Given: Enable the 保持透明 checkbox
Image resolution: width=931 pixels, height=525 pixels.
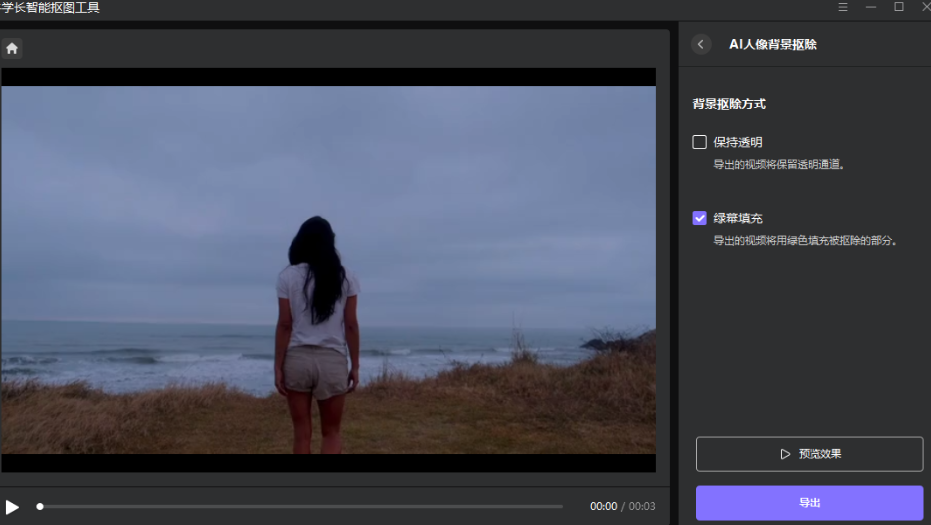Looking at the screenshot, I should coord(700,142).
